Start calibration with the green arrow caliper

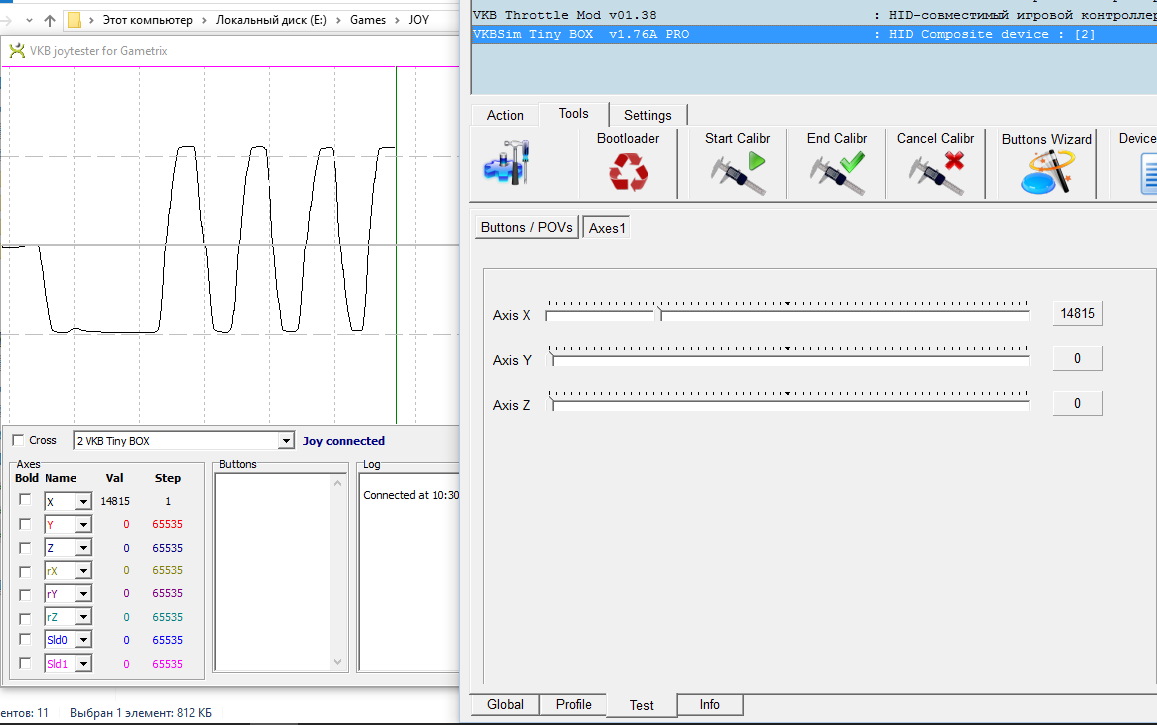click(x=738, y=173)
